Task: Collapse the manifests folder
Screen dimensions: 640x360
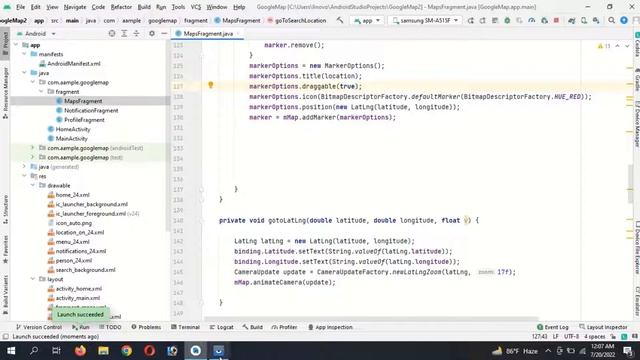Action: coord(24,54)
